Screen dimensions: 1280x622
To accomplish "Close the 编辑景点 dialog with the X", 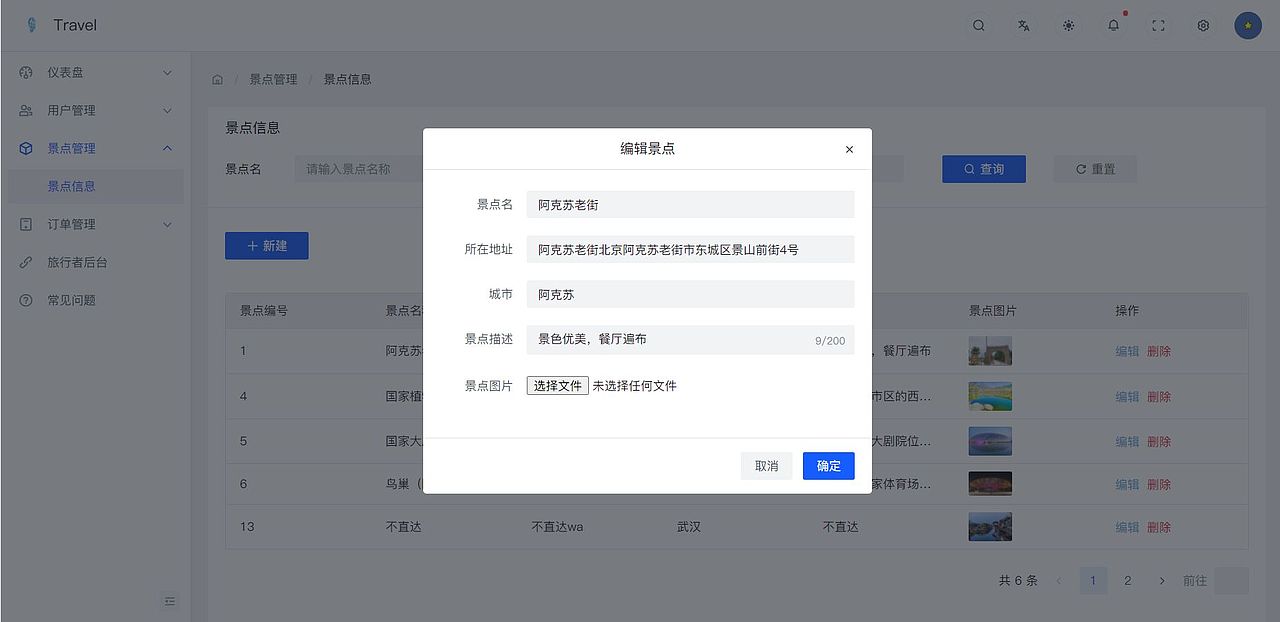I will [849, 149].
